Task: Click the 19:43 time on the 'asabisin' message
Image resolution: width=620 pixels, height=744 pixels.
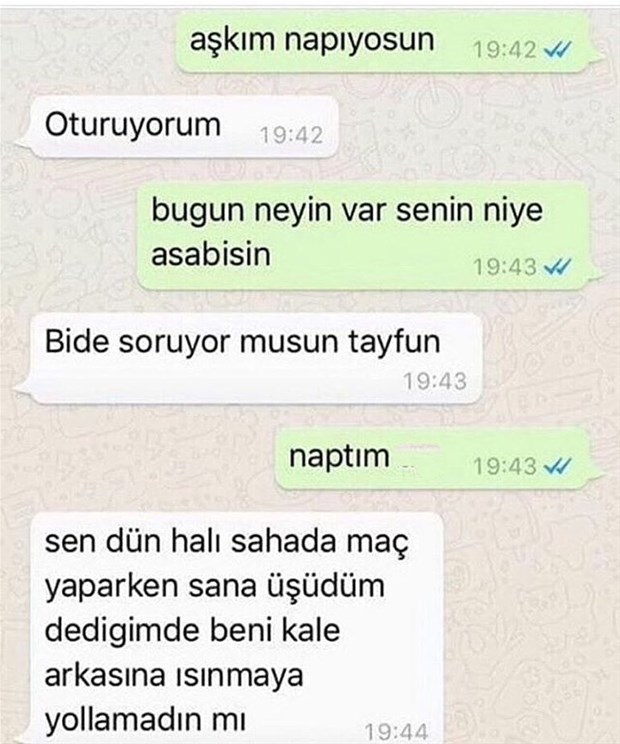Action: [x=505, y=267]
